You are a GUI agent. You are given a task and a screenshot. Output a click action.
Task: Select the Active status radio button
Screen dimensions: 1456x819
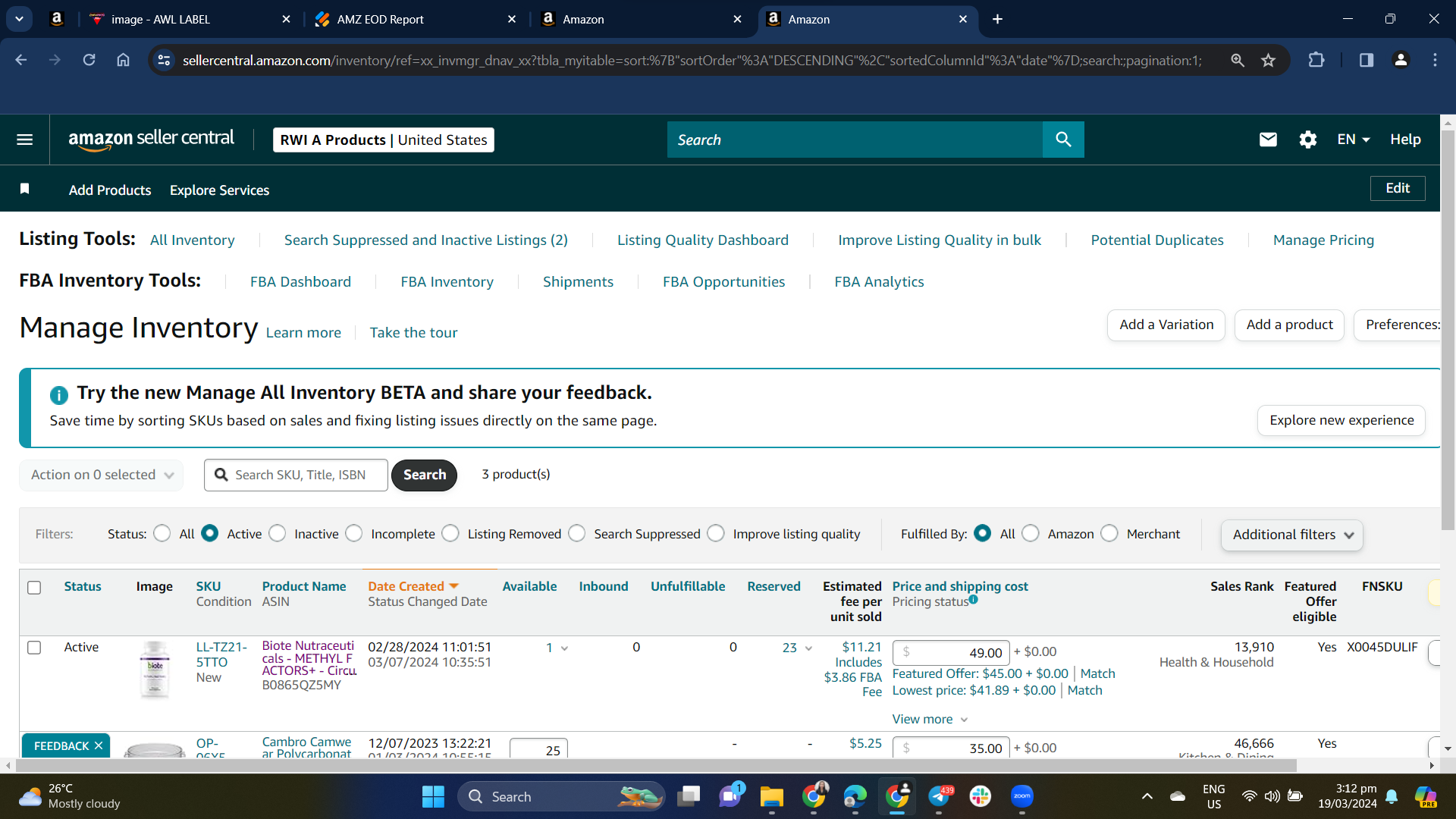(210, 534)
